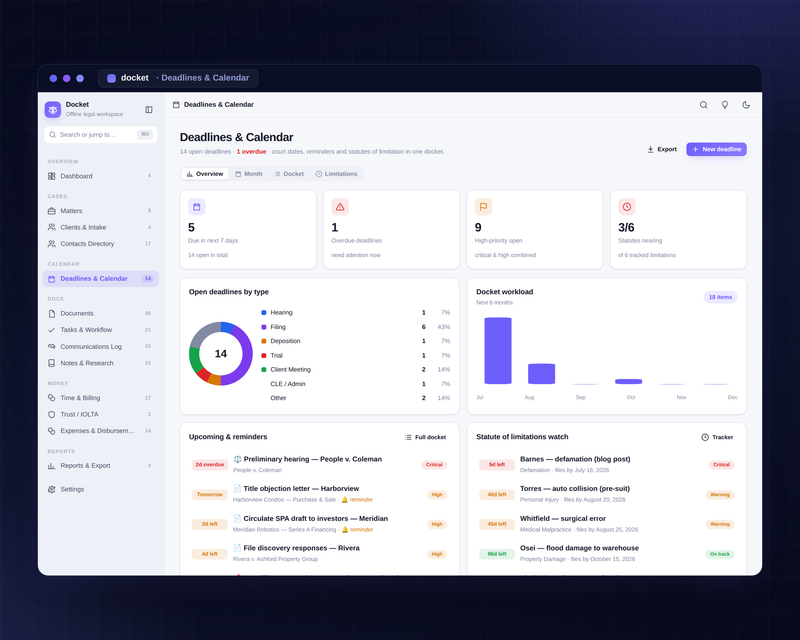Click the search magnifier icon in header
Screen dimensions: 800x640
tap(704, 105)
